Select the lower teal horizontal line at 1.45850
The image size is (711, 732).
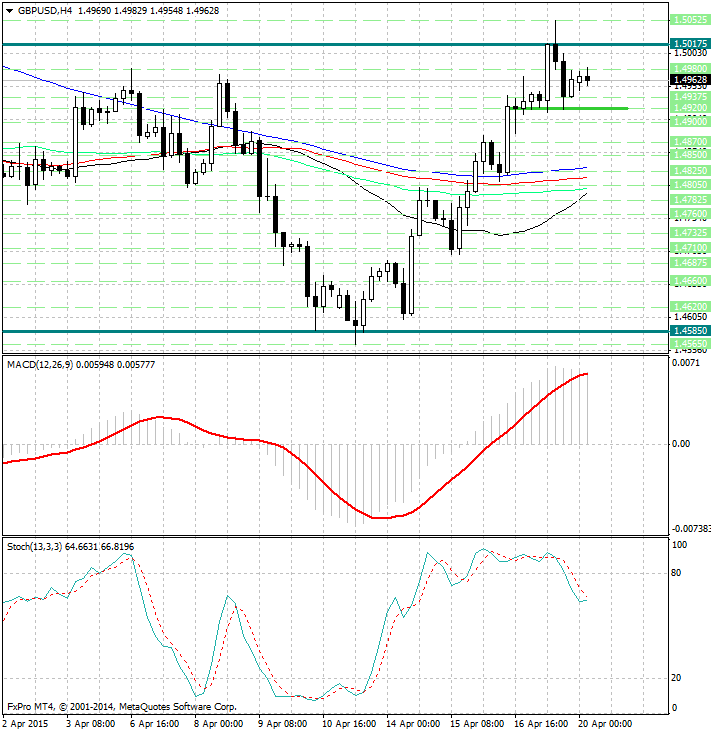[x=335, y=331]
